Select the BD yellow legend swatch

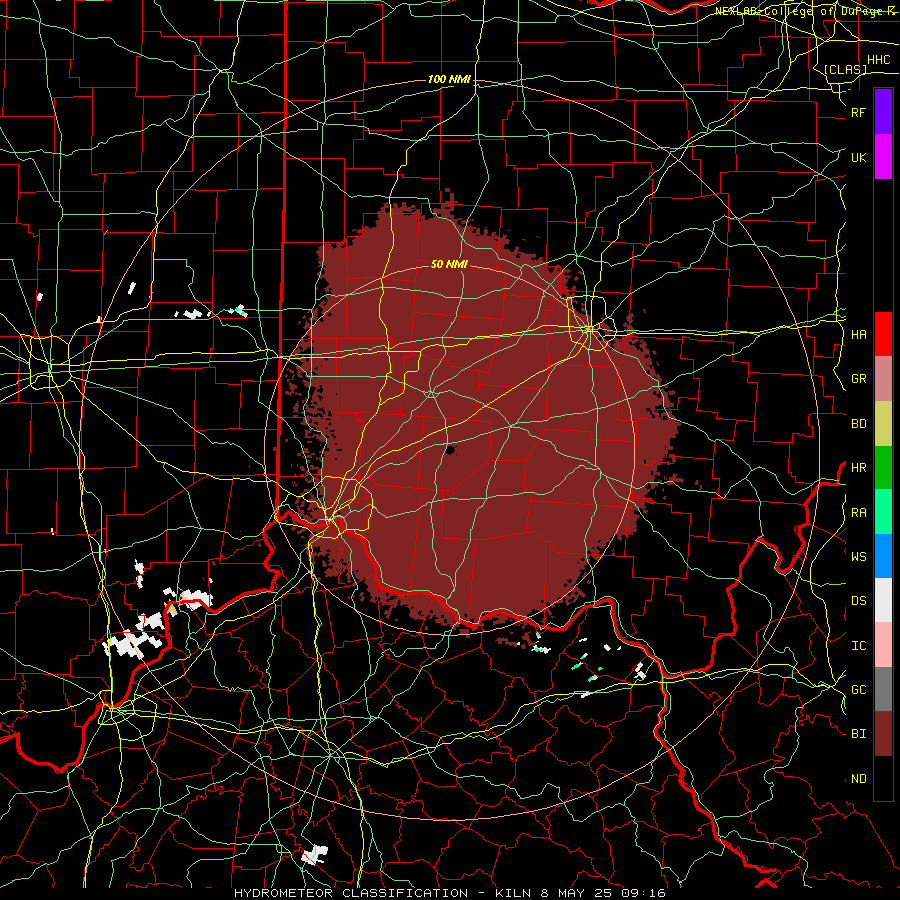(x=883, y=423)
